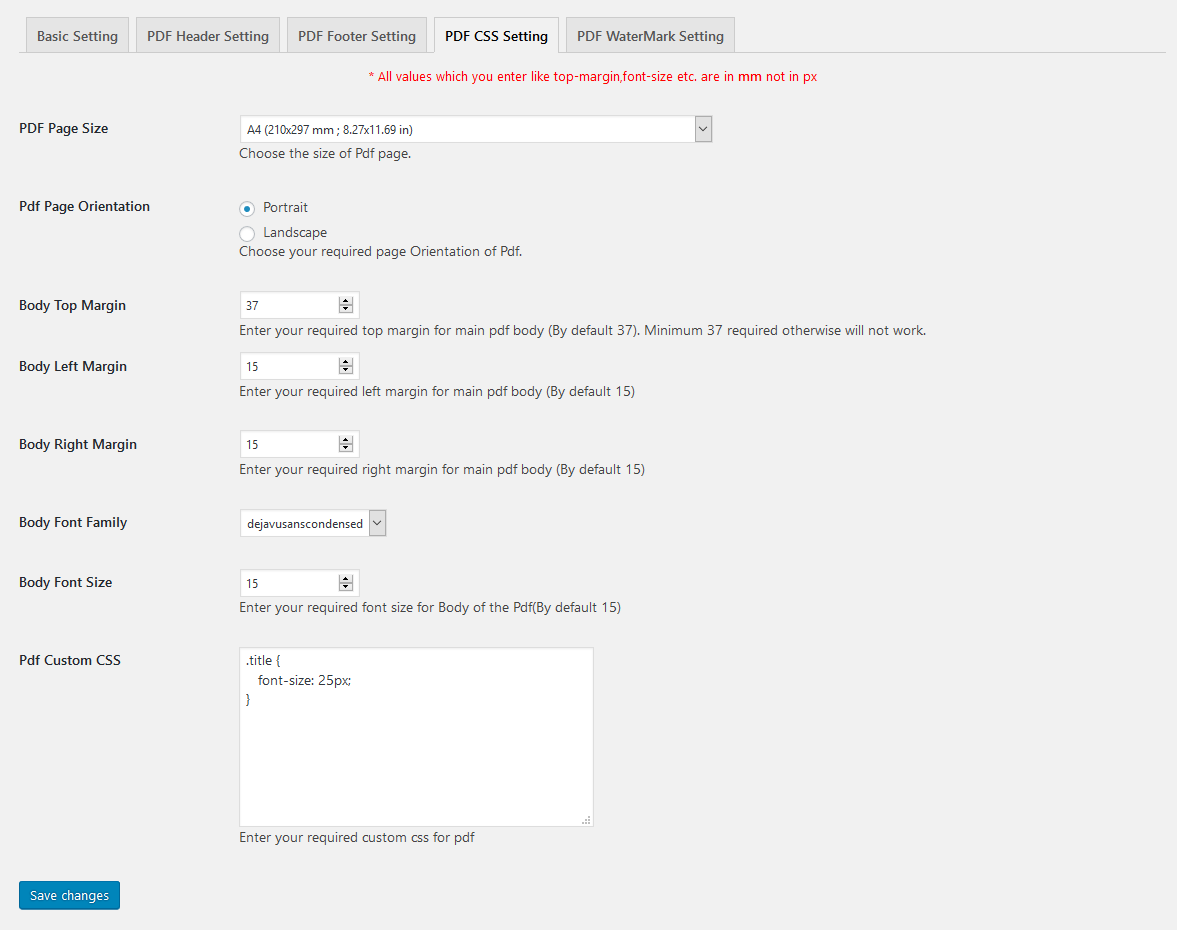Switch to the Basic Setting tab
This screenshot has width=1177, height=930.
coord(77,36)
